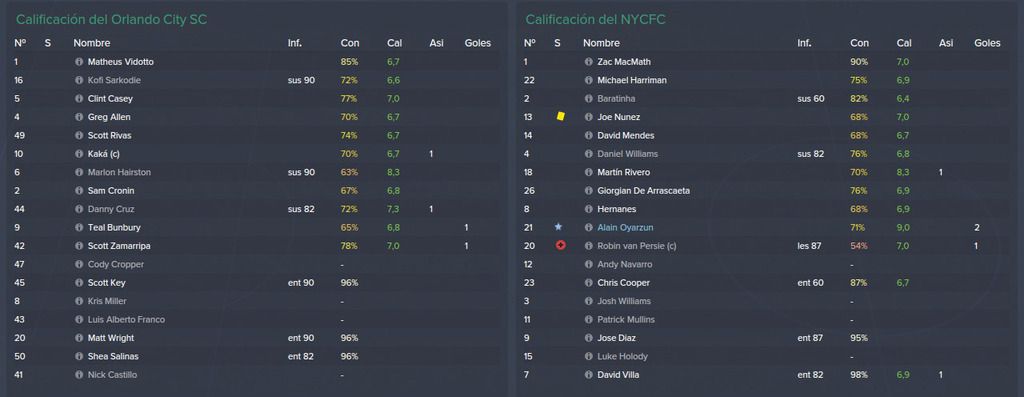Click the Calificación del NYCFC title

pyautogui.click(x=596, y=20)
